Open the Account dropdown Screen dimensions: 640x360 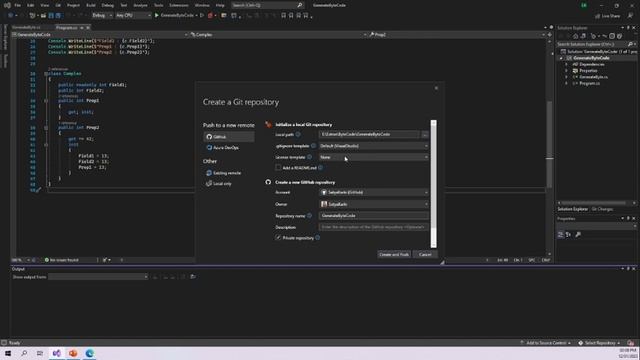(373, 192)
